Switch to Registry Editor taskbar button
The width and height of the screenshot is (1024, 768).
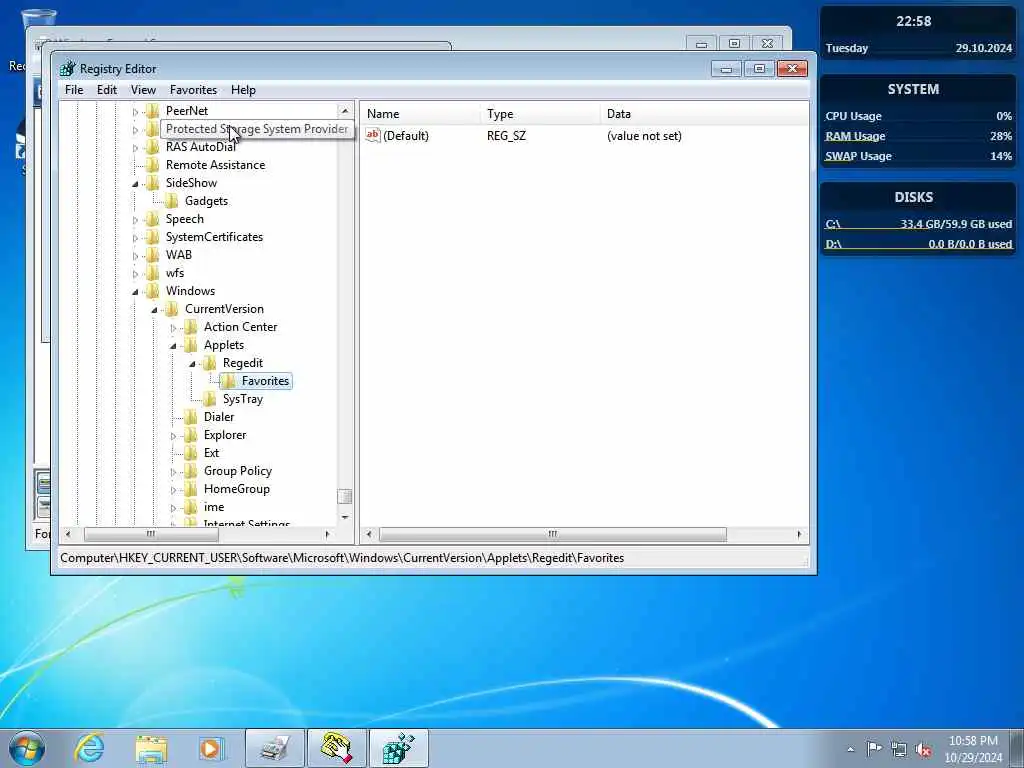click(x=399, y=748)
